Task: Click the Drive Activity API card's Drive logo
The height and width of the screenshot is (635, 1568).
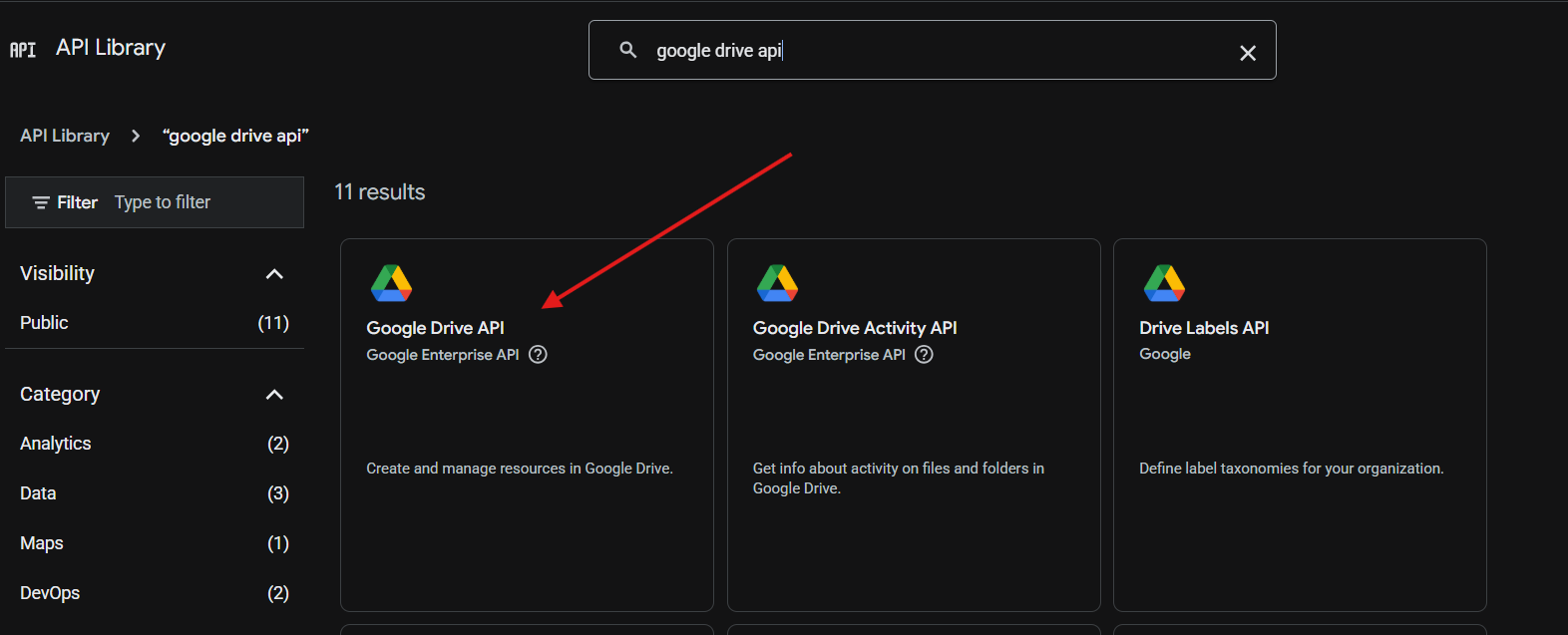Action: click(777, 283)
